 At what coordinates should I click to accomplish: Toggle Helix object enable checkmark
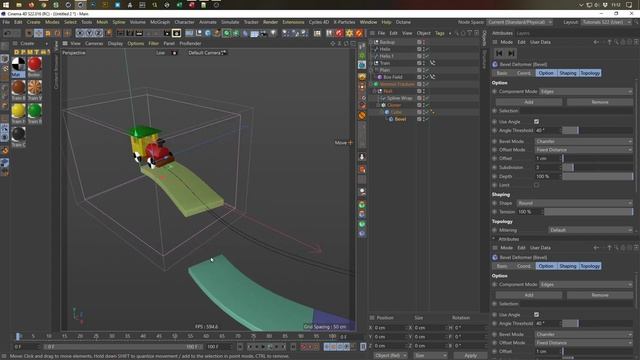click(x=427, y=49)
